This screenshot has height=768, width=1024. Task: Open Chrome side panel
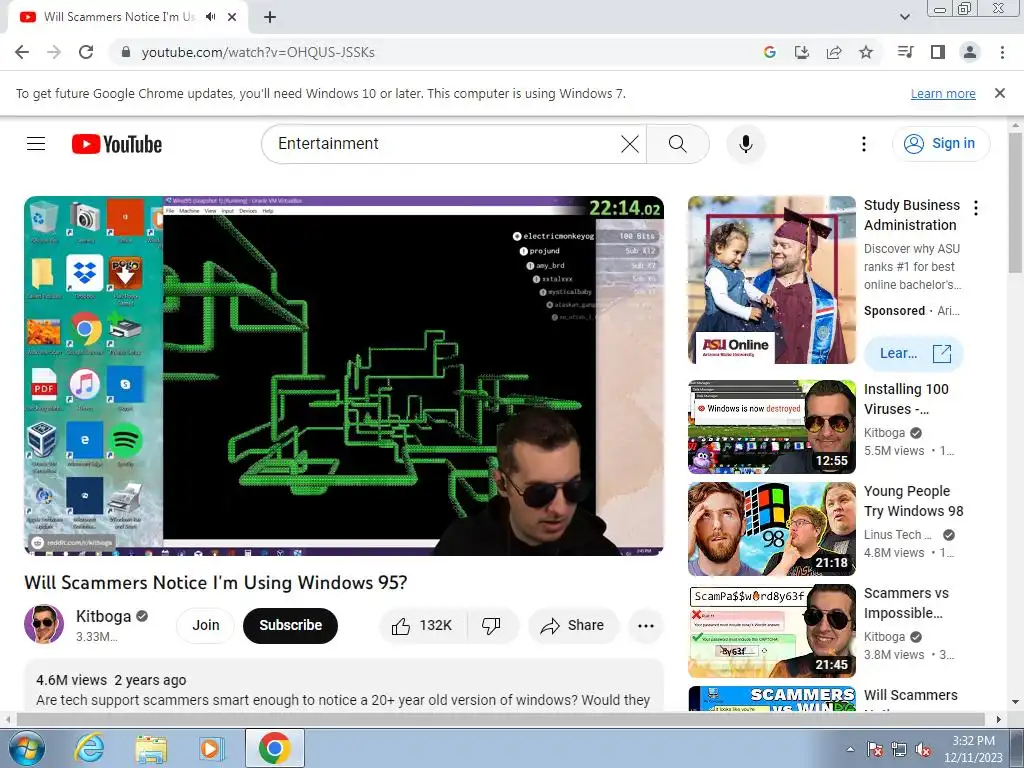[938, 52]
